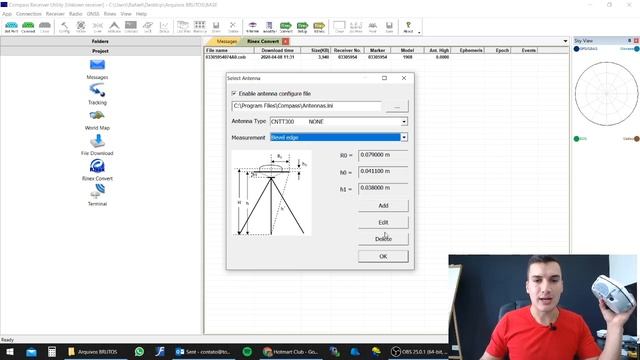The height and width of the screenshot is (360, 640).
Task: Open the Radio menu
Action: (x=76, y=14)
